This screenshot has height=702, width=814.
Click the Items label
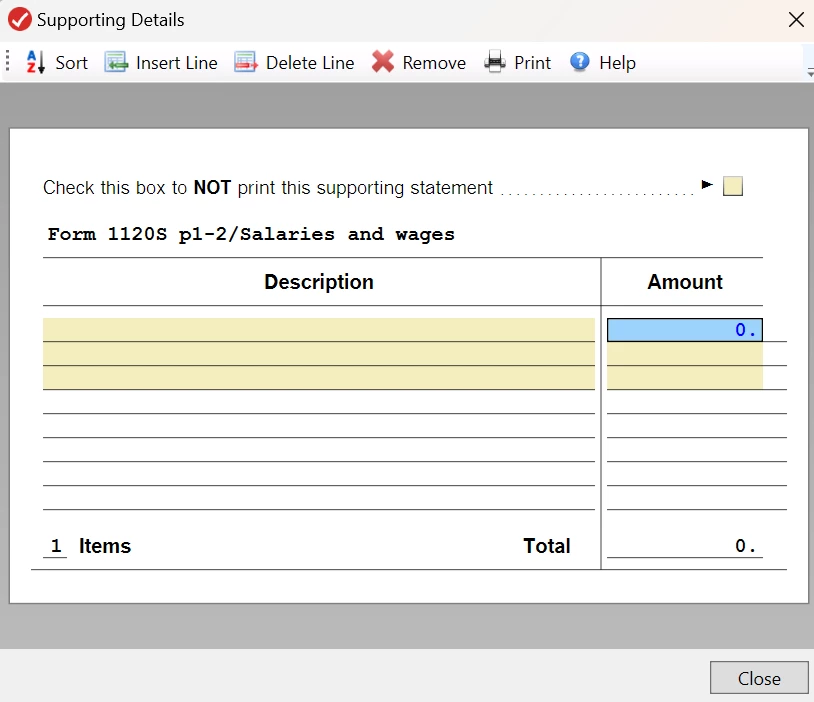click(x=105, y=546)
